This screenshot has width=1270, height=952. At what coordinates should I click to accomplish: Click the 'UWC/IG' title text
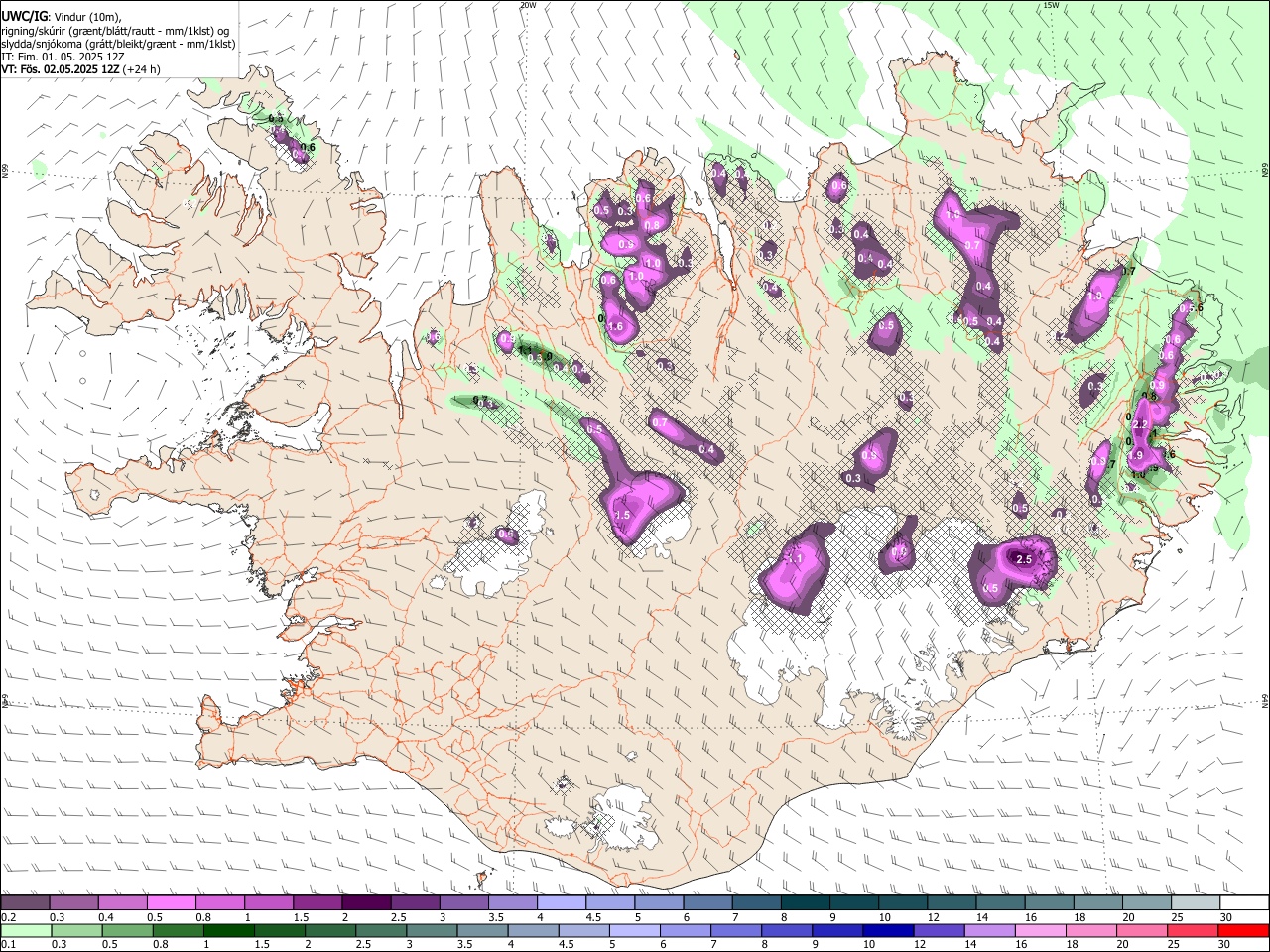pos(25,17)
